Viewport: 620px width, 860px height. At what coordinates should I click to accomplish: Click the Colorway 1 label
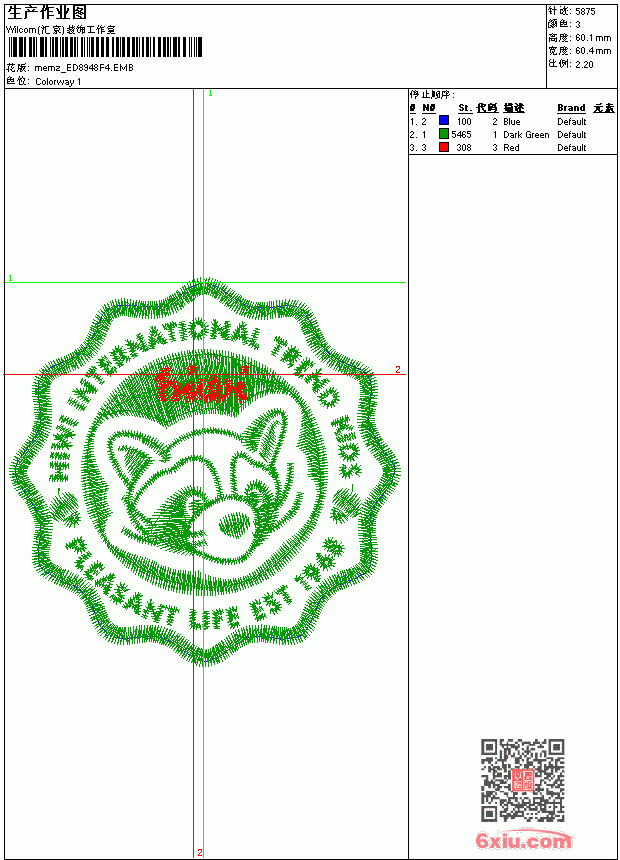click(x=58, y=82)
